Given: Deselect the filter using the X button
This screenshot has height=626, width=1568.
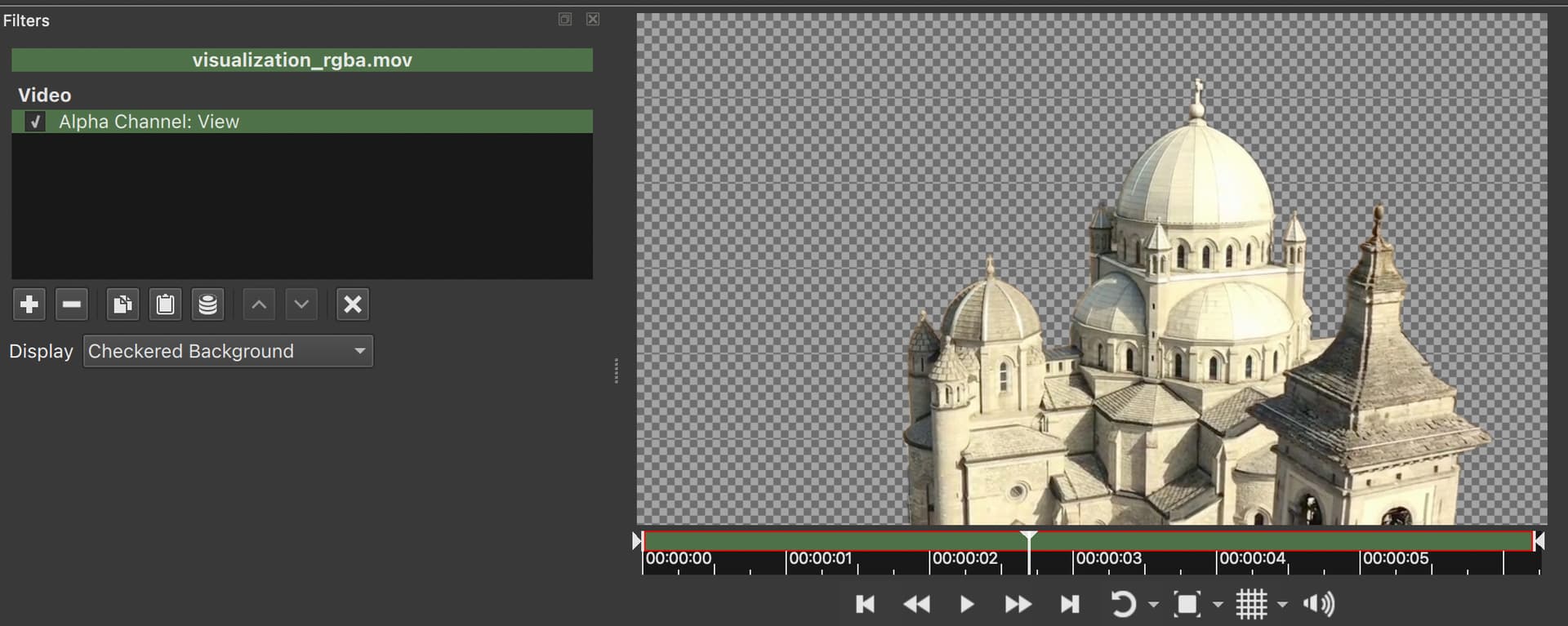Looking at the screenshot, I should [353, 304].
